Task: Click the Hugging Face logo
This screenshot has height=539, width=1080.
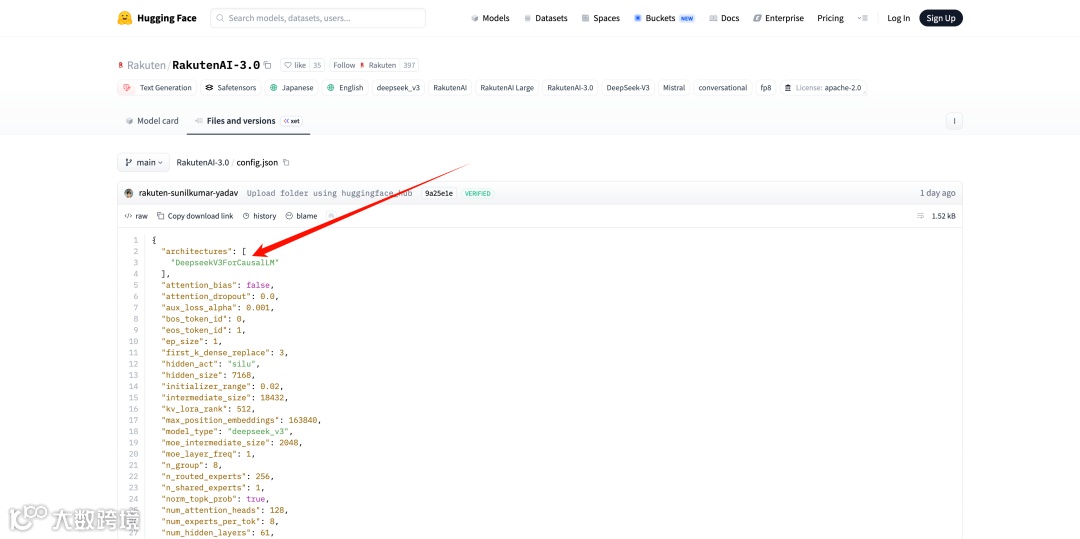Action: pos(156,18)
